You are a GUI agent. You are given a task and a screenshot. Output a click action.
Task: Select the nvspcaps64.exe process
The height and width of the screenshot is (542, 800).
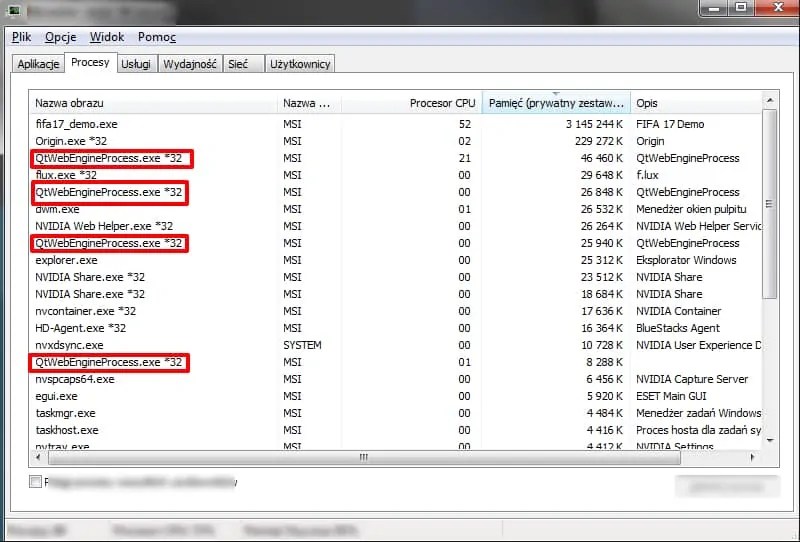[395, 379]
